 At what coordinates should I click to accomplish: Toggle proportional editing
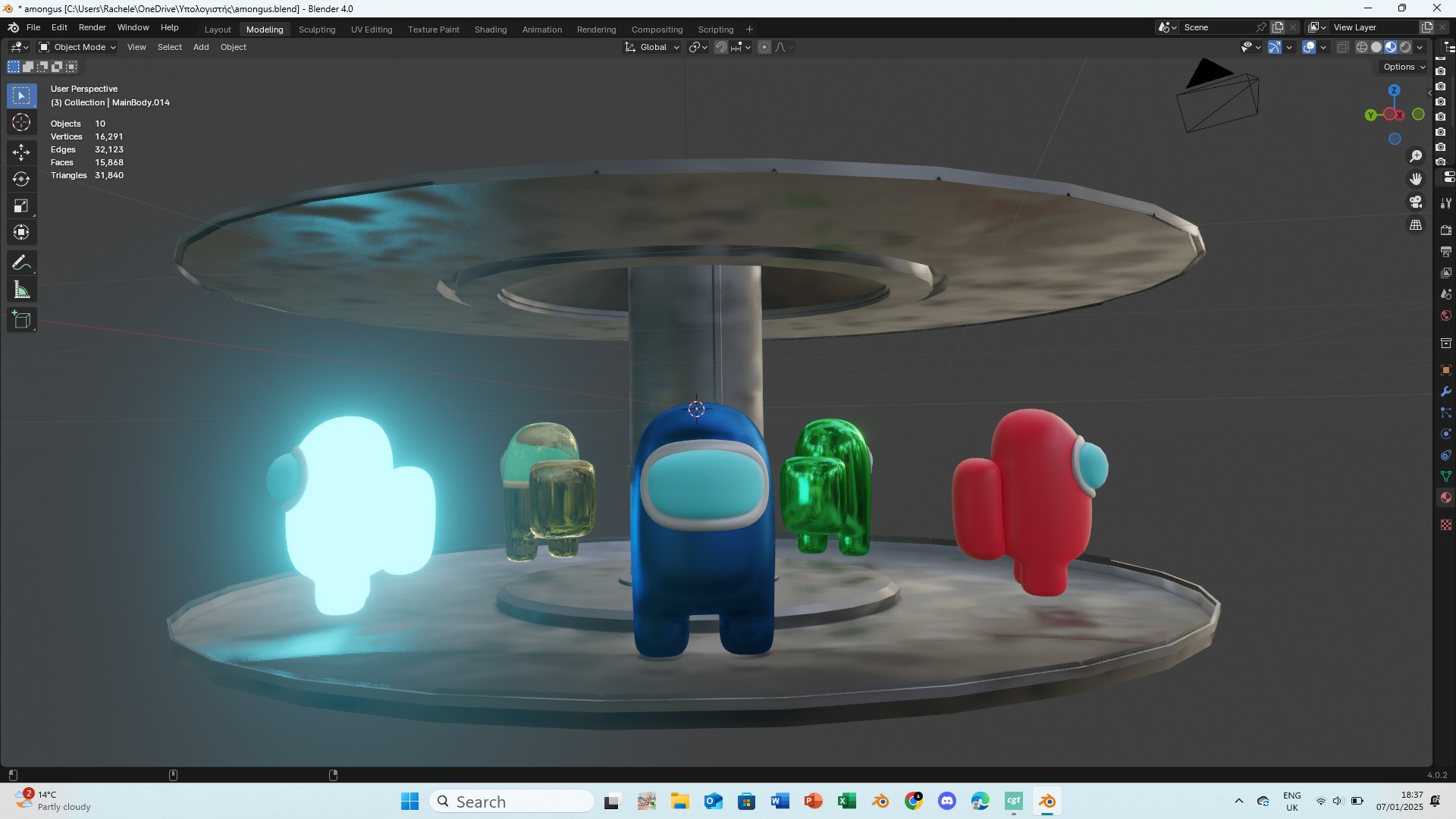764,47
